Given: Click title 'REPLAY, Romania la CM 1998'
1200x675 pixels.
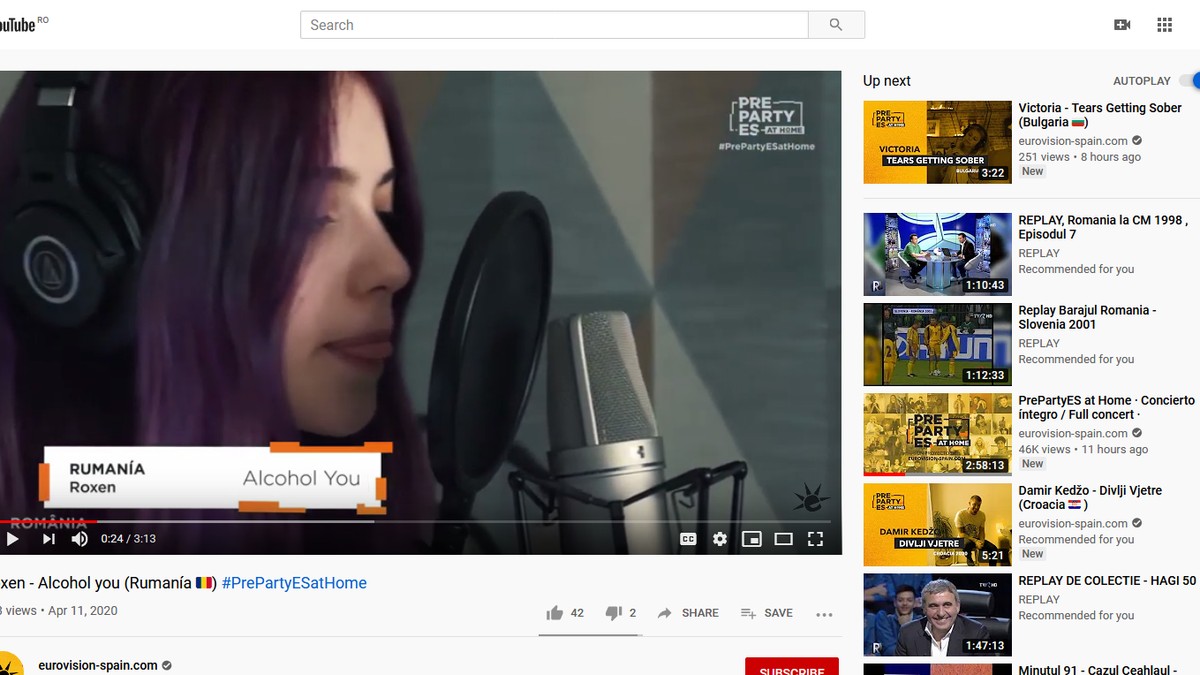Looking at the screenshot, I should (x=1103, y=227).
